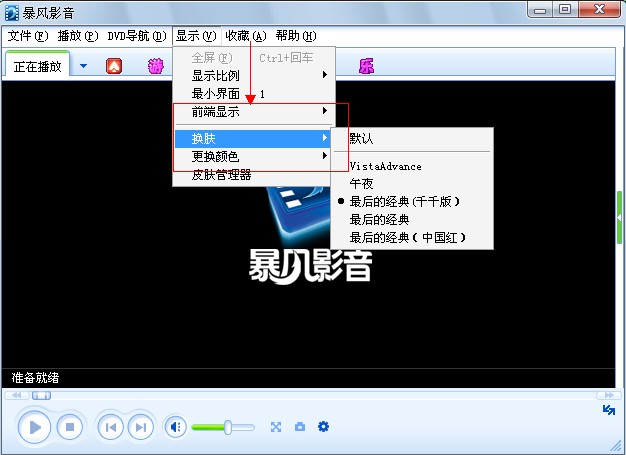Click the red home icon tab
The height and width of the screenshot is (455, 626).
[114, 66]
